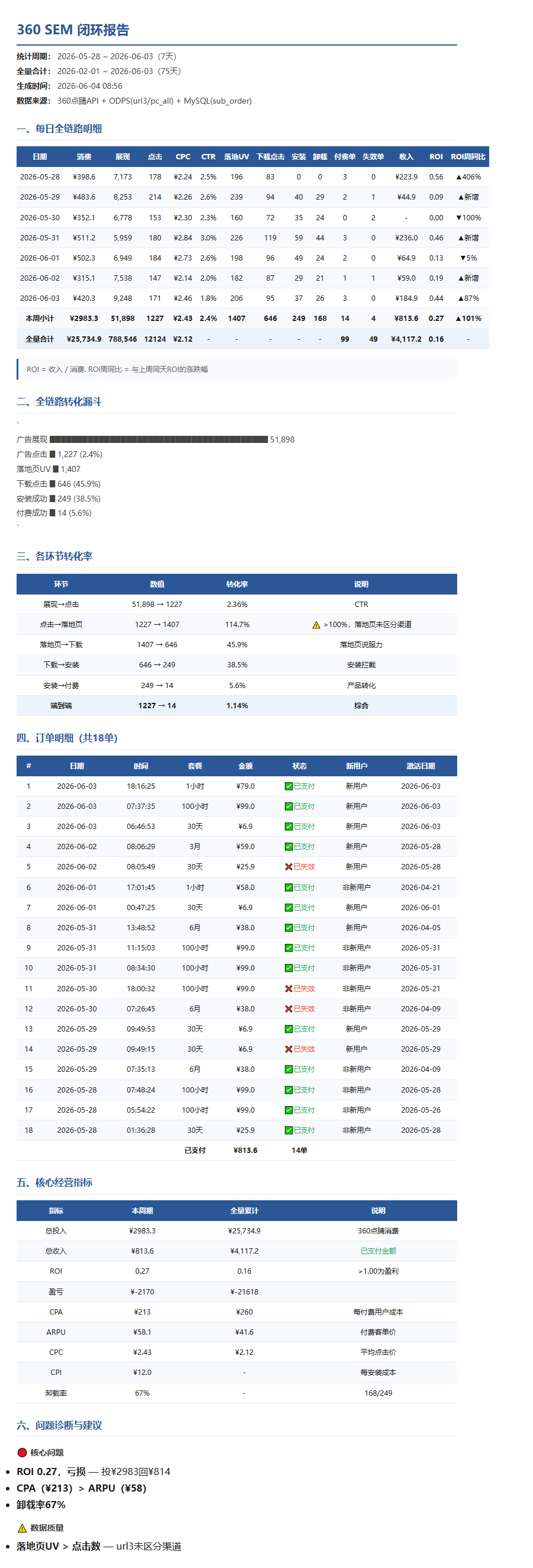This screenshot has width=533, height=1568.
Task: Click the 广告展现 funnel bar
Action: pyautogui.click(x=158, y=439)
